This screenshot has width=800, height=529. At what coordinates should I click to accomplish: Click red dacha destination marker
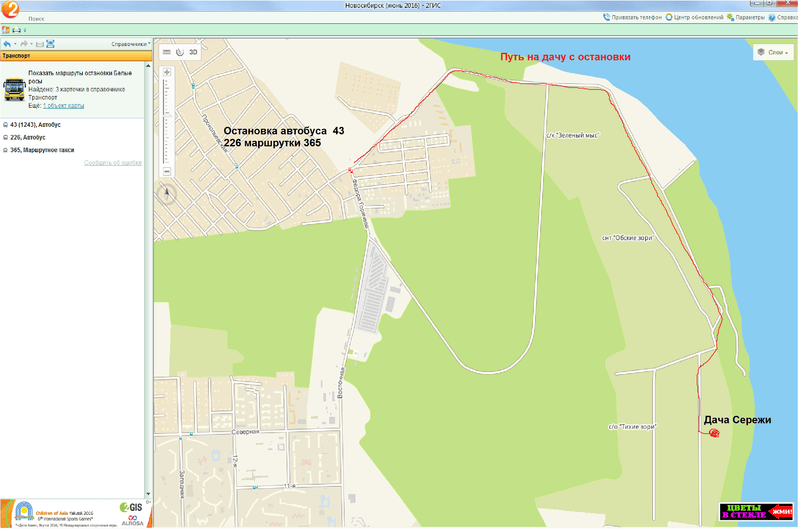click(714, 433)
